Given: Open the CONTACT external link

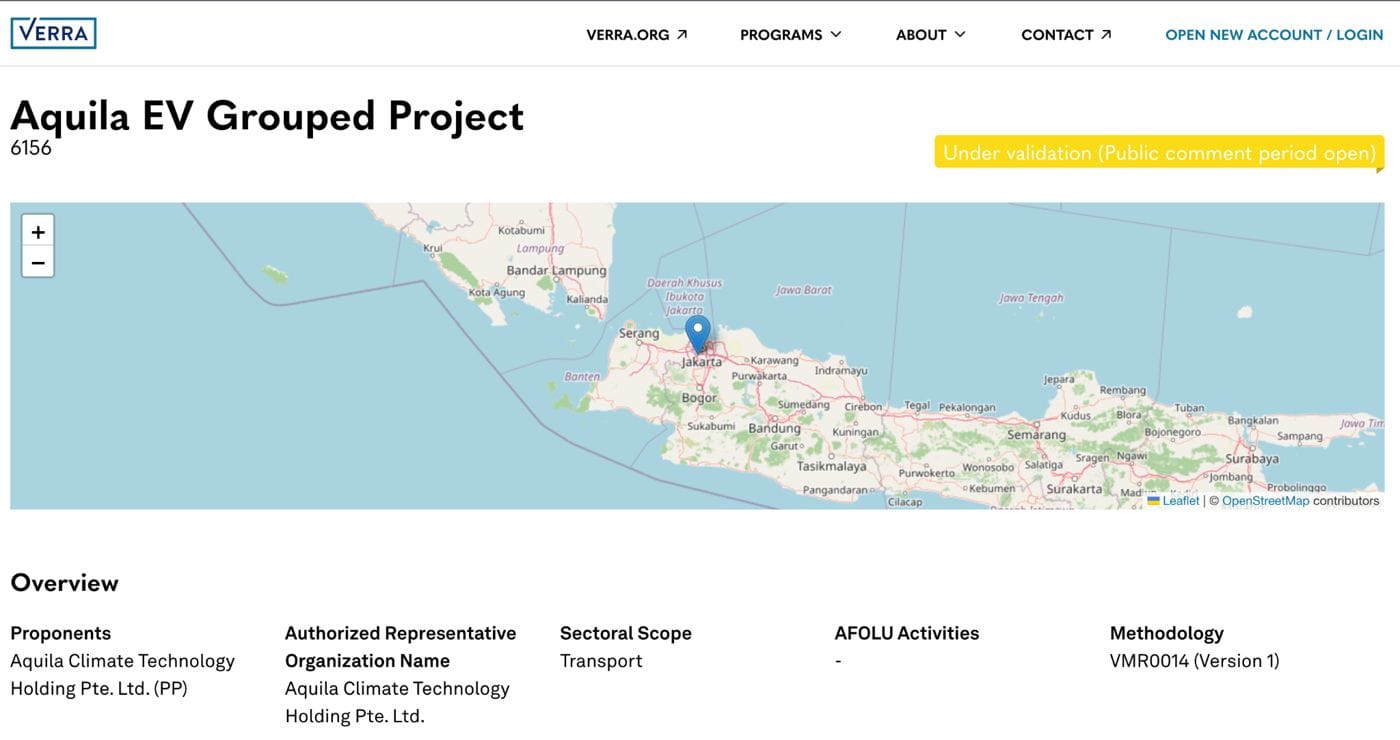Looking at the screenshot, I should pos(1066,35).
